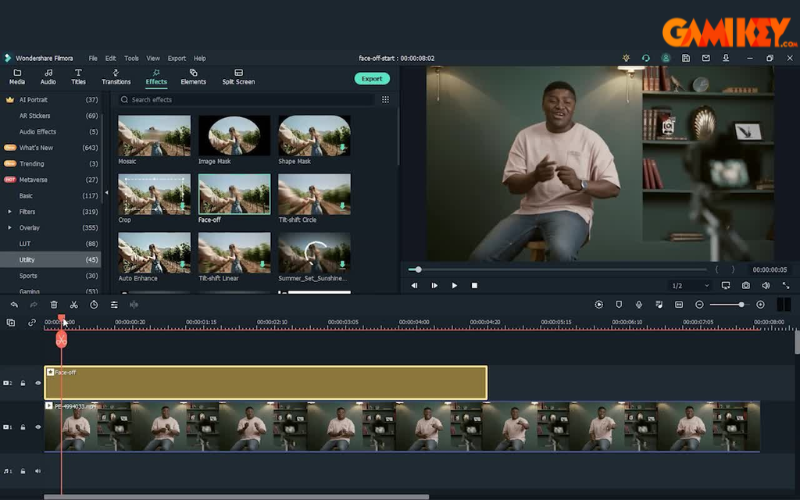The image size is (800, 500).
Task: Click the preview volume speaker icon
Action: tap(766, 286)
